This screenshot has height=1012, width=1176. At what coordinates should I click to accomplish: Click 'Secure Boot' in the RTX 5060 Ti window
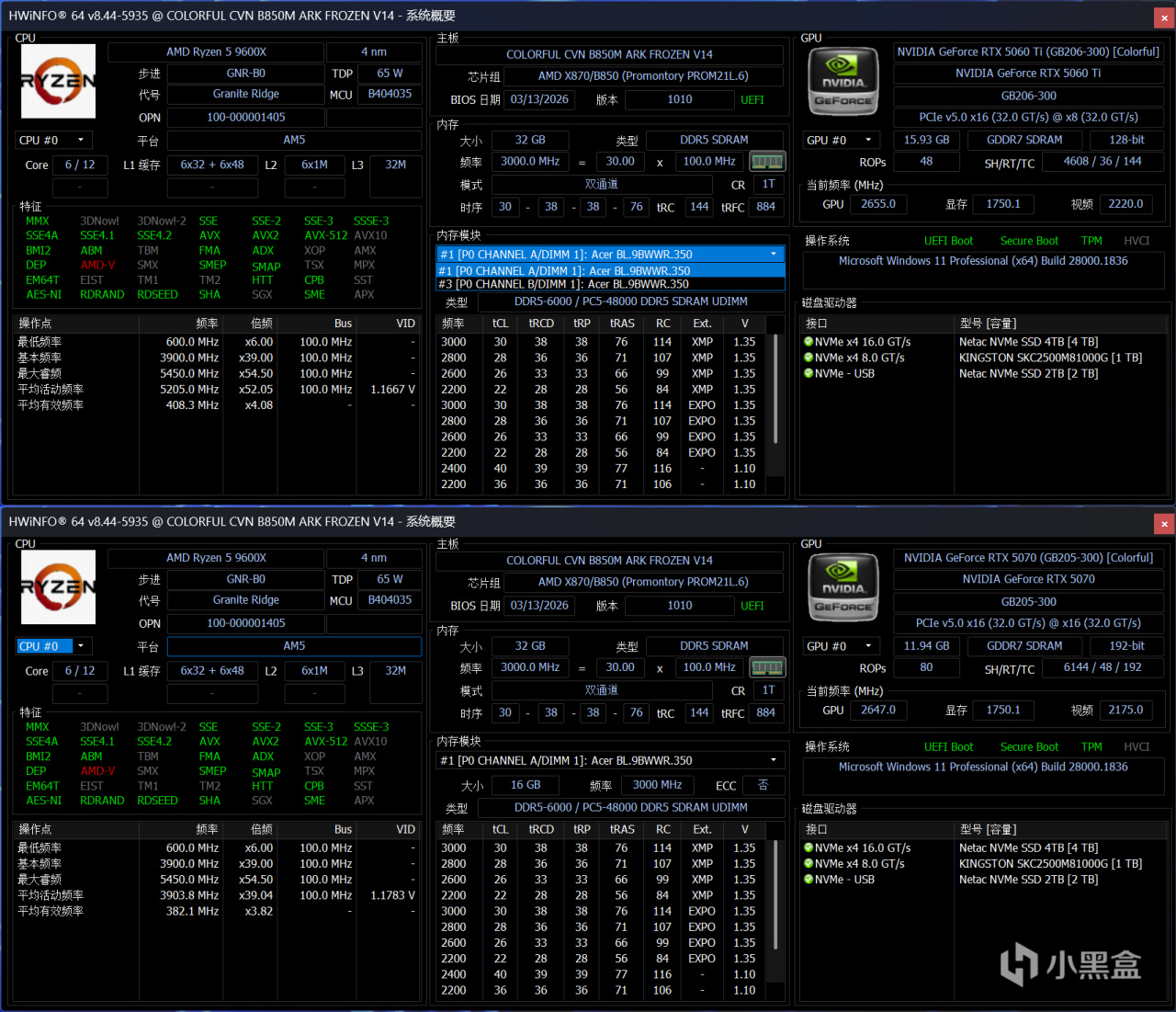pyautogui.click(x=1029, y=241)
